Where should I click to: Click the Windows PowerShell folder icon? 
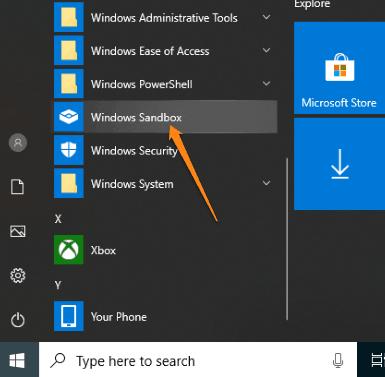pyautogui.click(x=69, y=84)
